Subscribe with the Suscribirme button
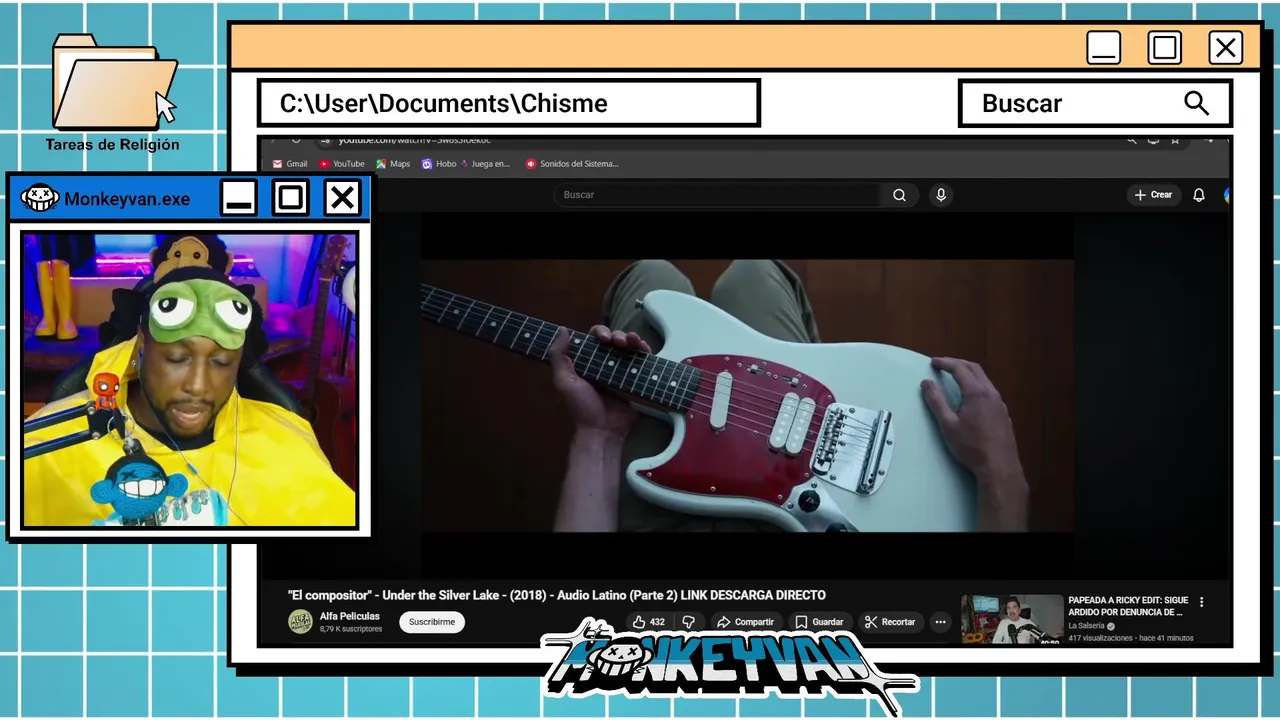 (432, 622)
